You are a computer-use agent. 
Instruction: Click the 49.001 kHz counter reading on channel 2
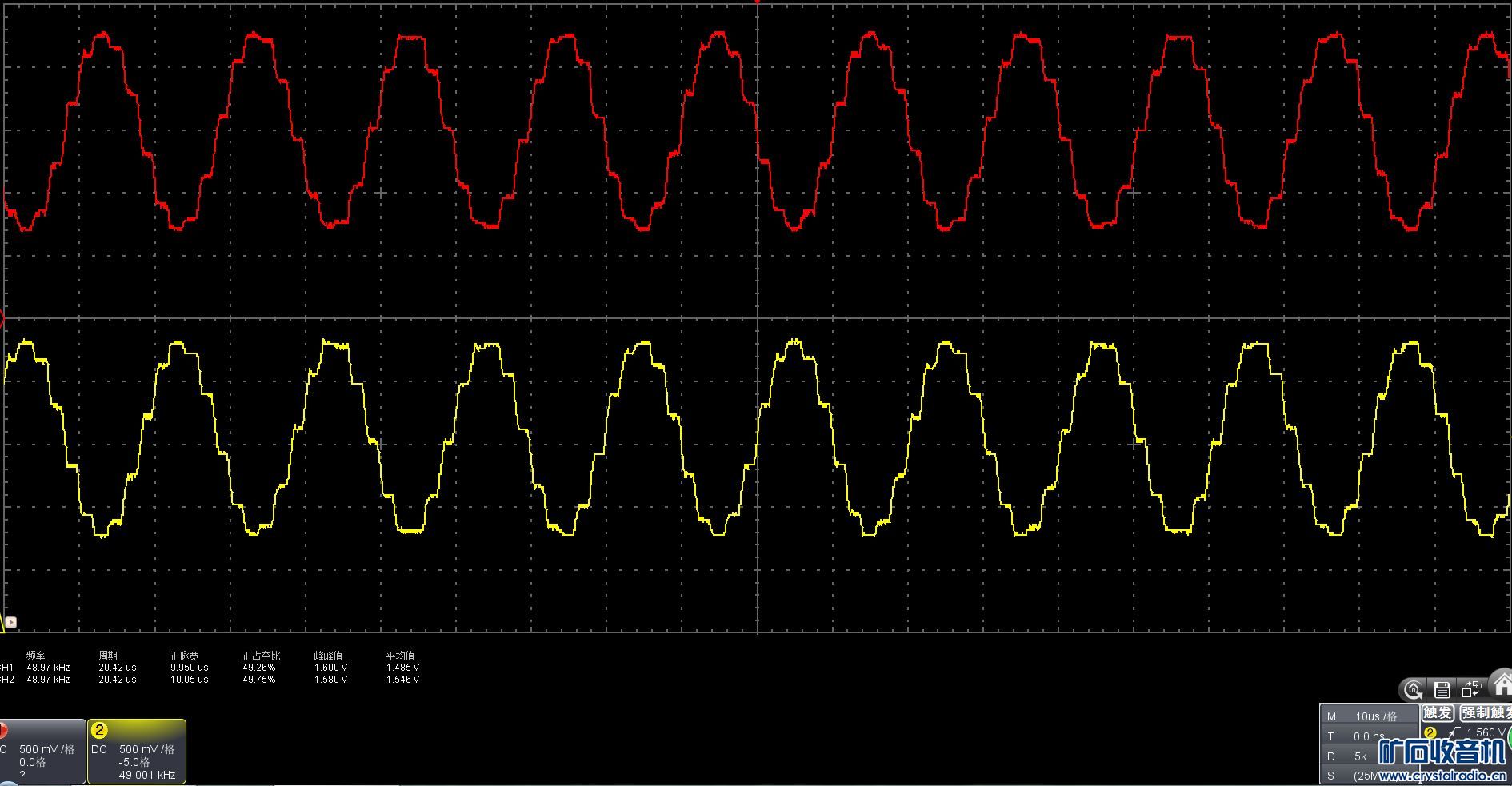point(147,775)
